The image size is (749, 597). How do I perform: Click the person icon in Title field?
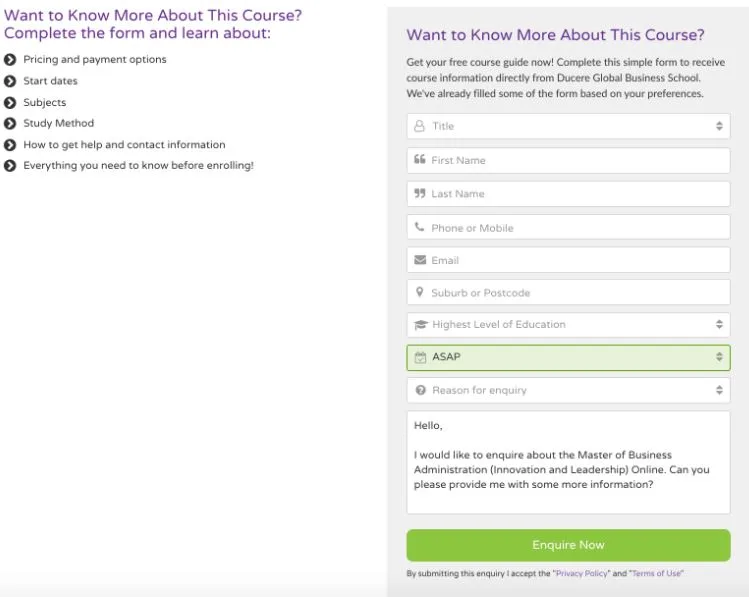(x=420, y=126)
